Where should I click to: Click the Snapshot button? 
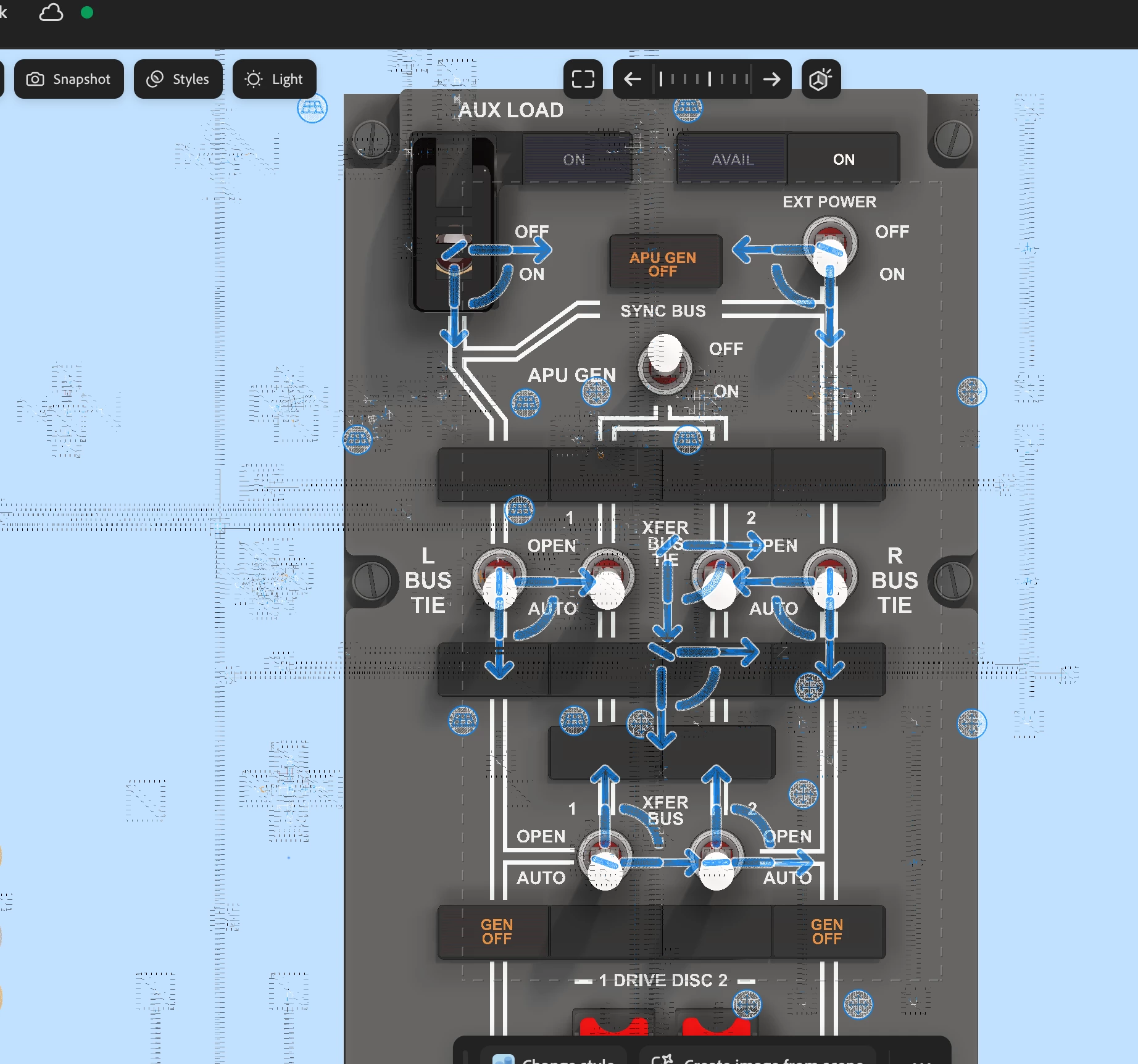pos(69,79)
